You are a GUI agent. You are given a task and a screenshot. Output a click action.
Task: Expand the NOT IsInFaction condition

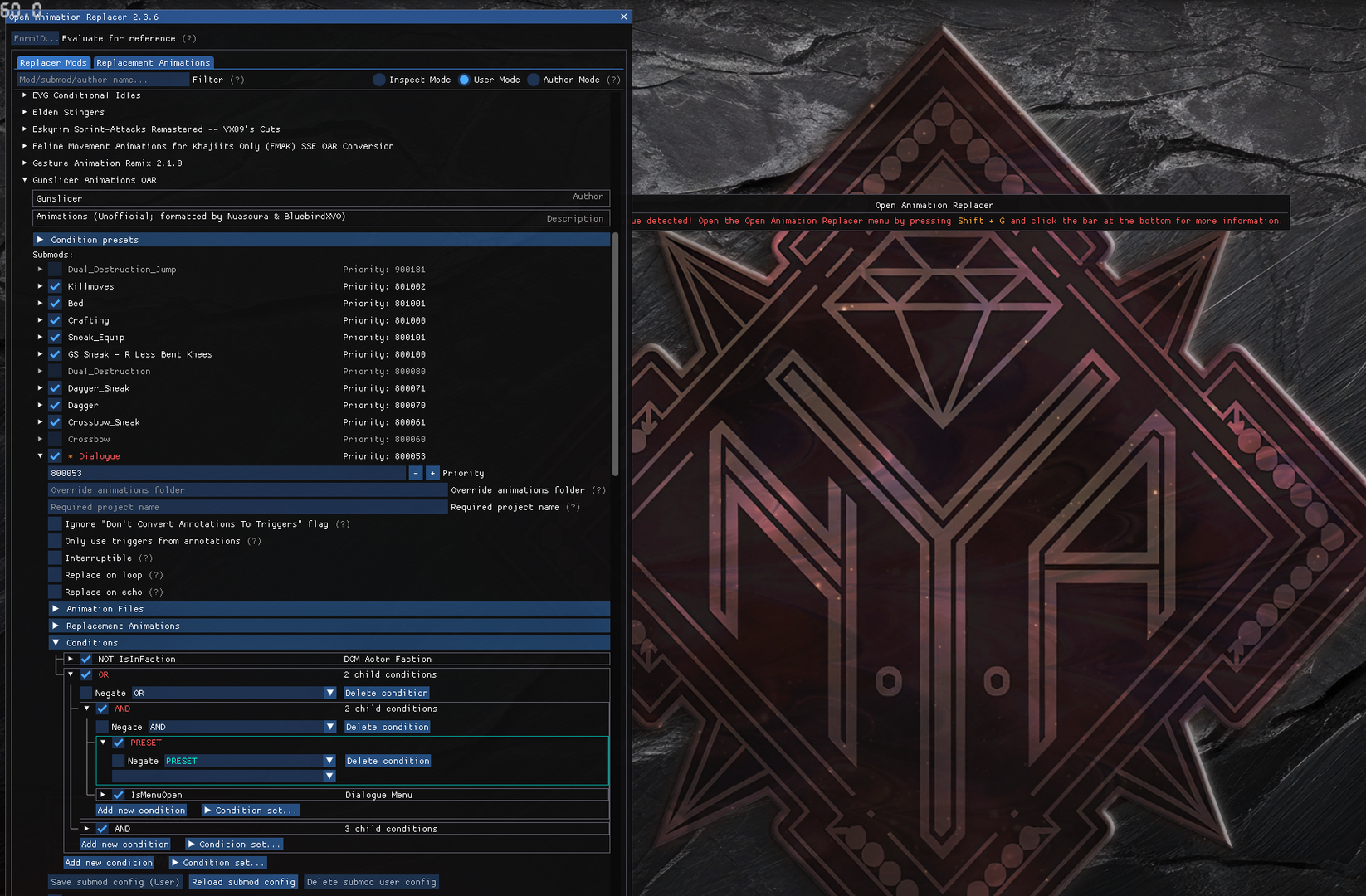[71, 660]
